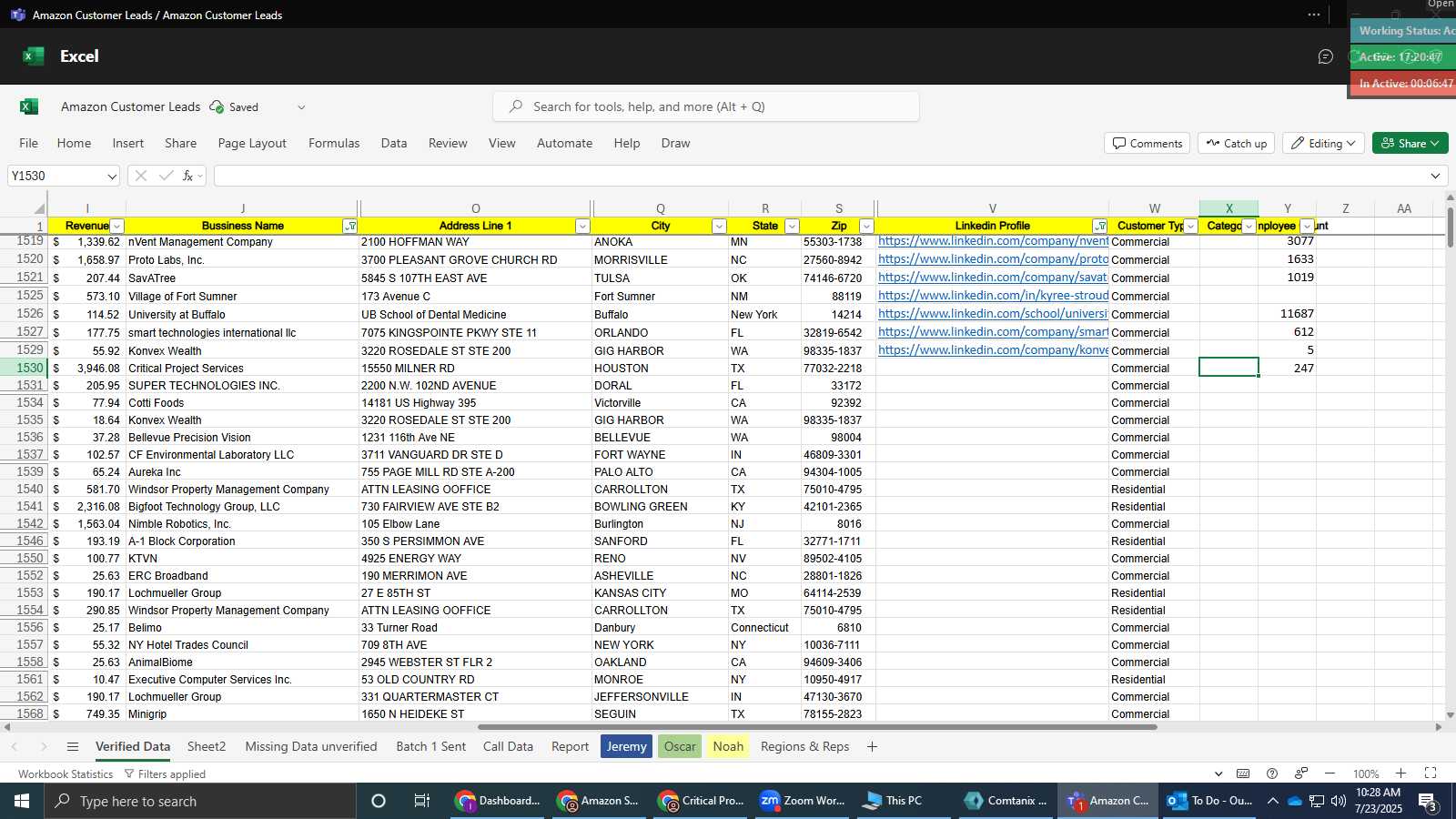Go to next sheet tab arrow
Image resolution: width=1456 pixels, height=819 pixels.
[43, 746]
